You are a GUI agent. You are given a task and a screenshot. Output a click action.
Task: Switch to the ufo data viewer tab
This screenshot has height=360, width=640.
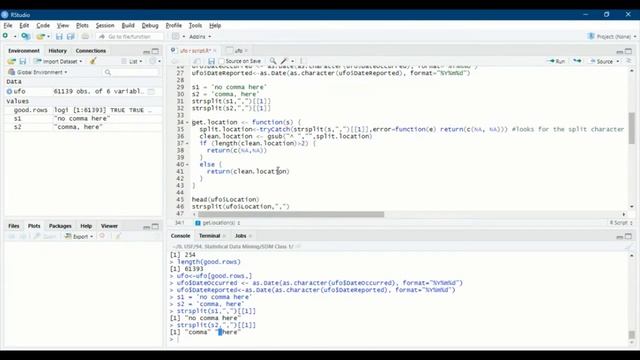(238, 51)
